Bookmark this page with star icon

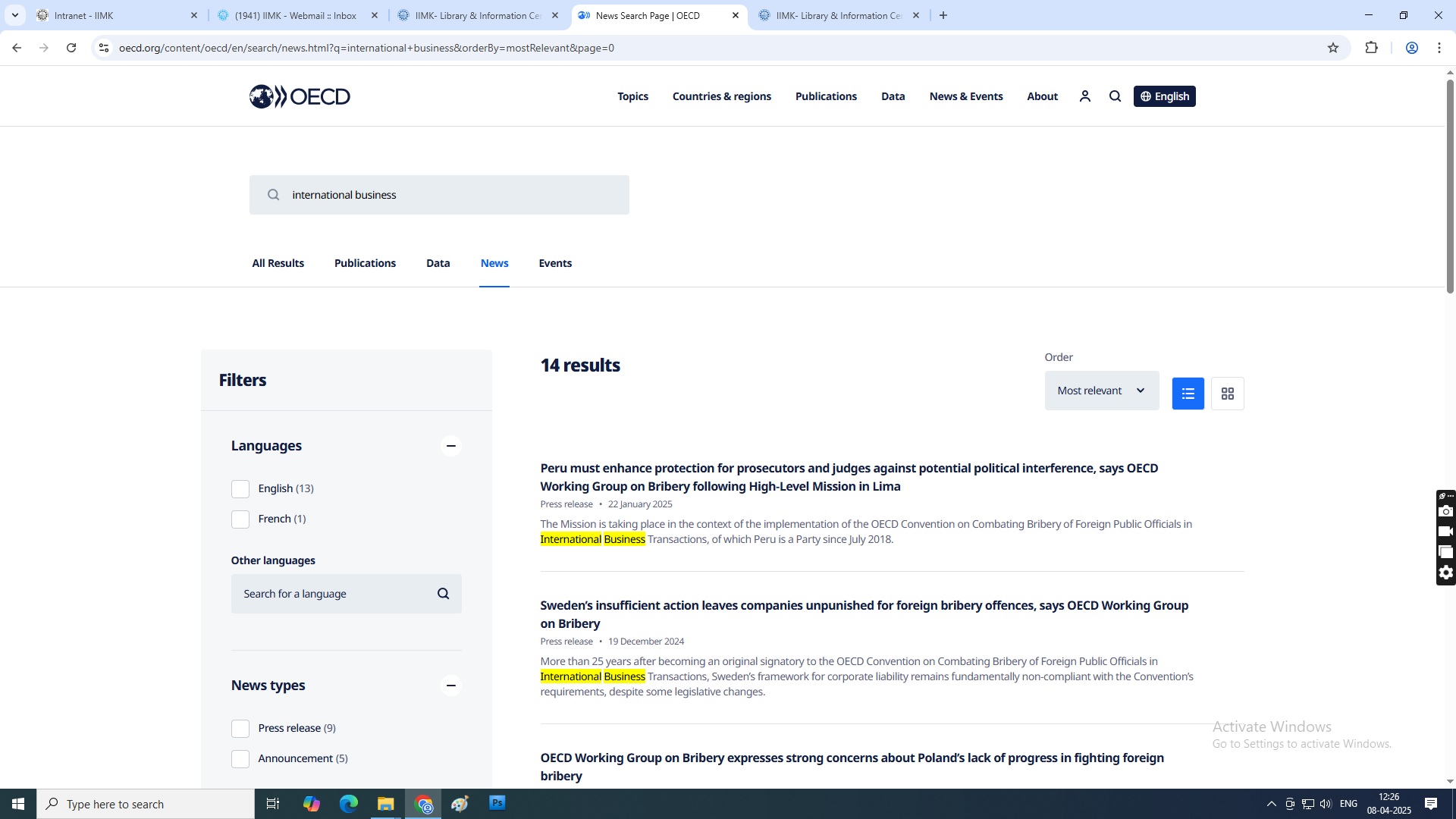[1333, 48]
